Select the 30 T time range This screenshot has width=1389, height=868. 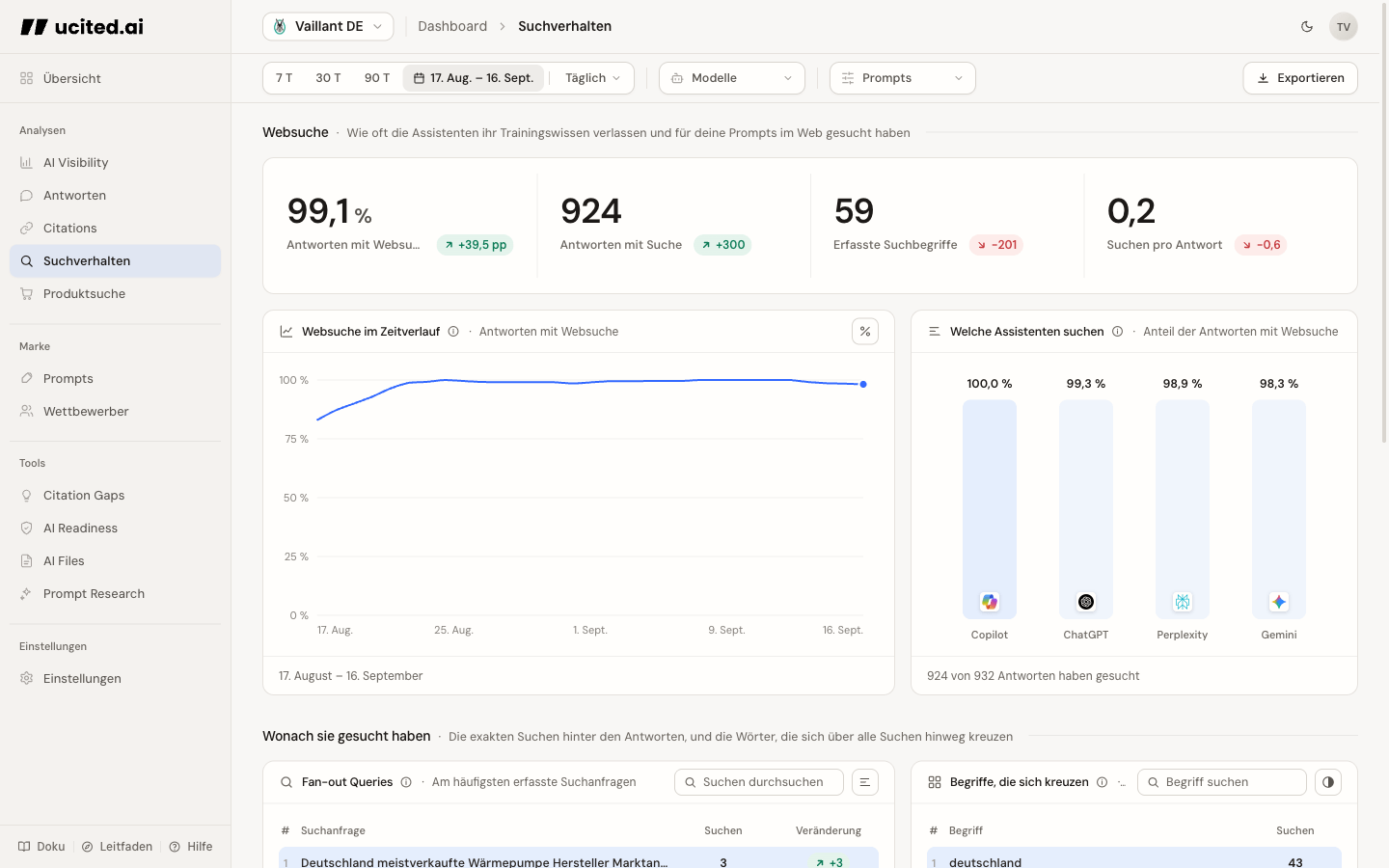[328, 78]
